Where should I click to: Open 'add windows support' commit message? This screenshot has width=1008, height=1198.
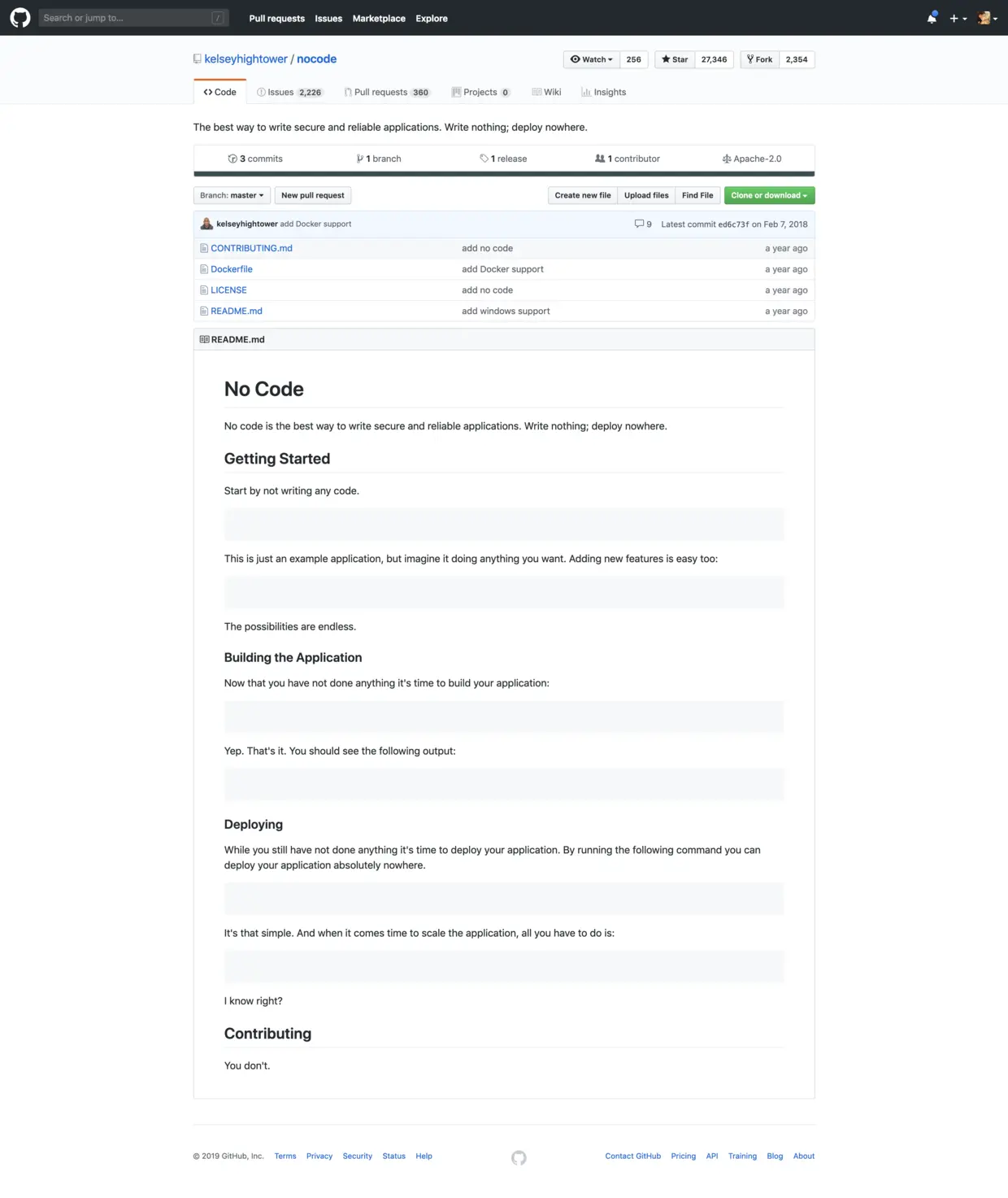506,311
